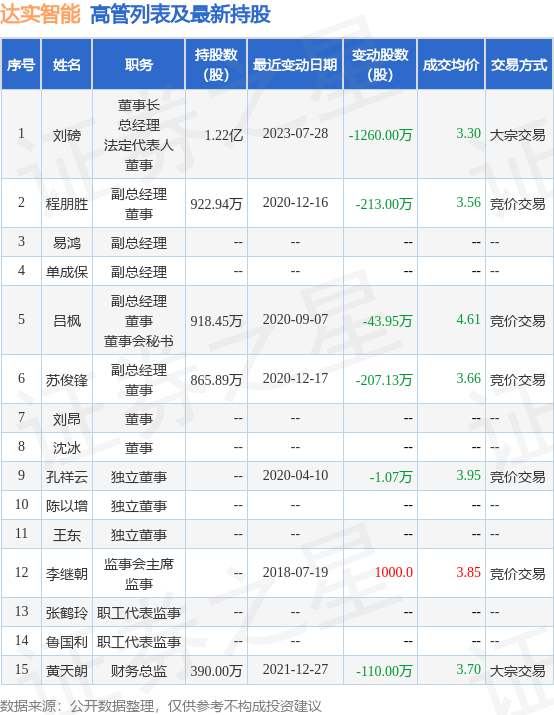Viewport: 554px width, 715px height.
Task: Click the name 沈冰
Action: coord(67,448)
